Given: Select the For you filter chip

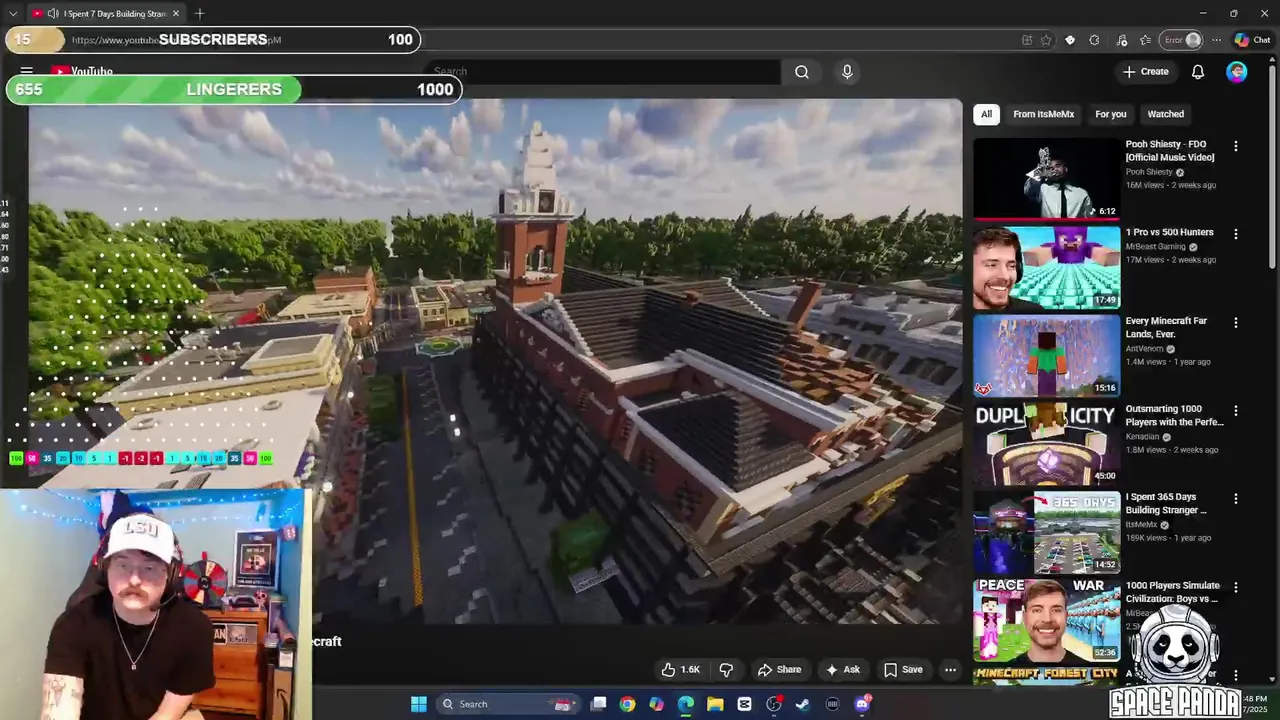Looking at the screenshot, I should (x=1110, y=114).
